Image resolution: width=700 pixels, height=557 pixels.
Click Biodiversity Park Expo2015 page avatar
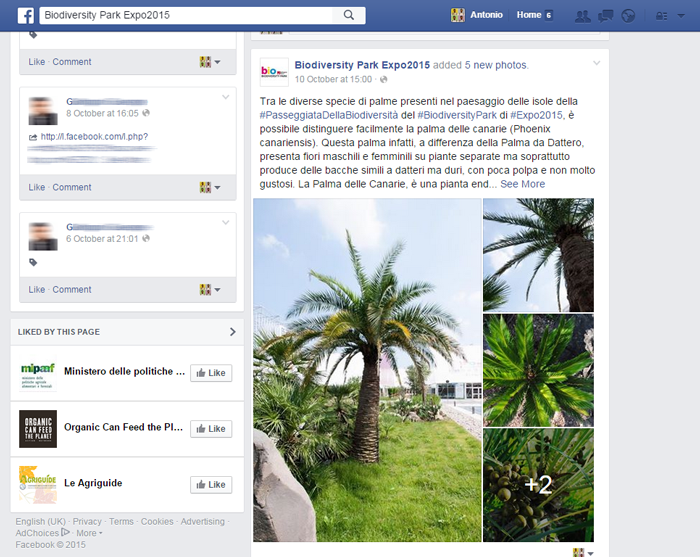[x=274, y=71]
